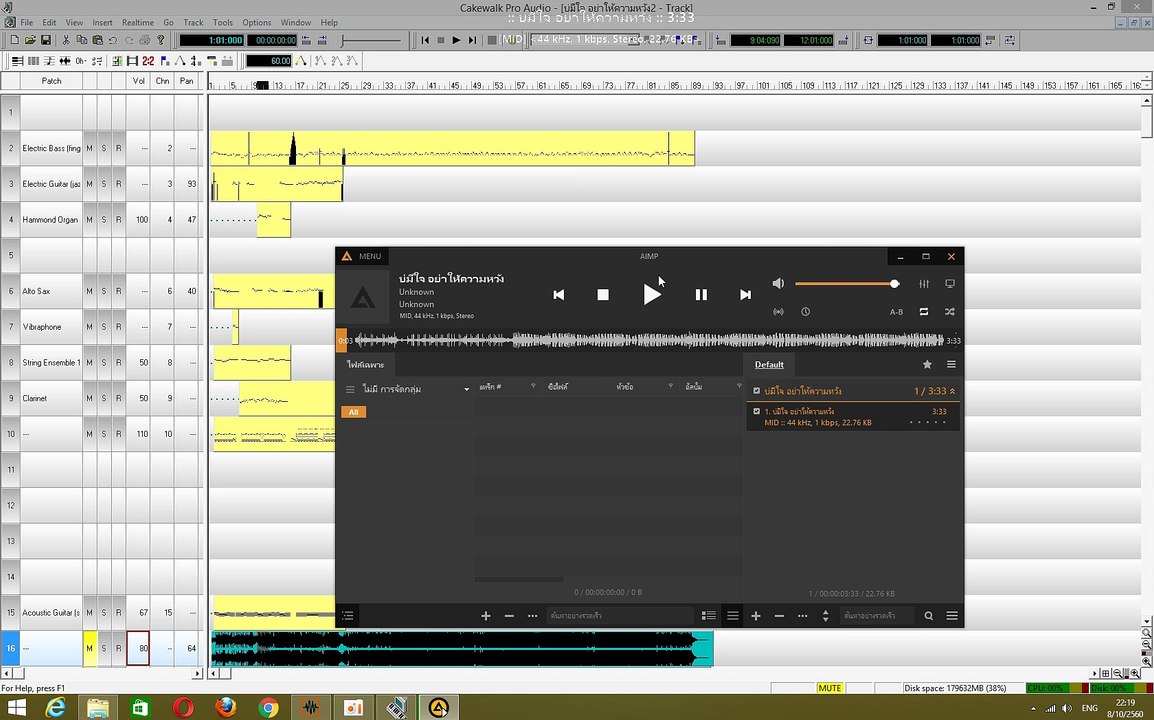Screen dimensions: 1154x720
Task: Adjust the AIMP volume slider
Action: point(846,283)
